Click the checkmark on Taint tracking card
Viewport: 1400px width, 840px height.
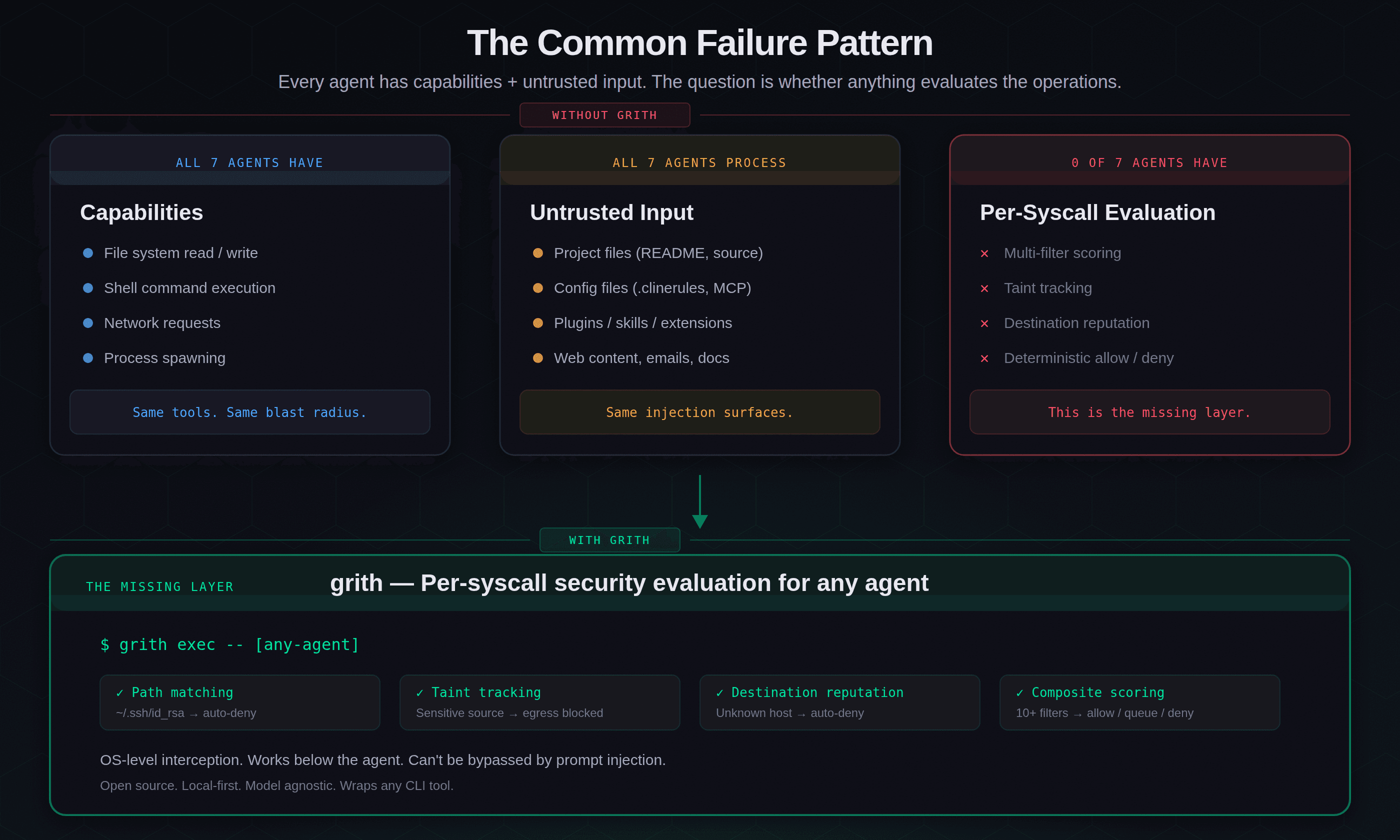point(419,693)
